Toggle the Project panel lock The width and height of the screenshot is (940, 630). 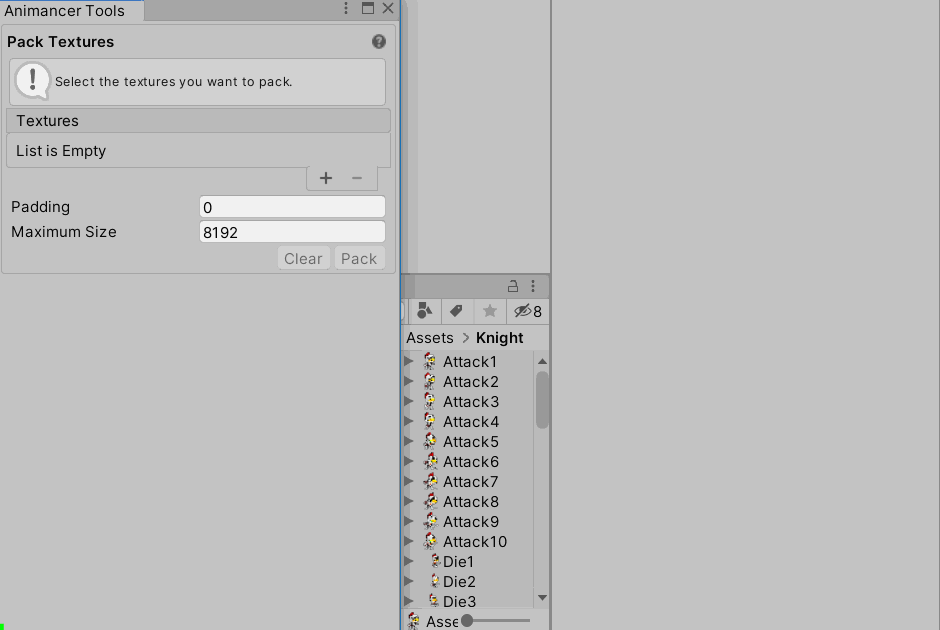513,286
